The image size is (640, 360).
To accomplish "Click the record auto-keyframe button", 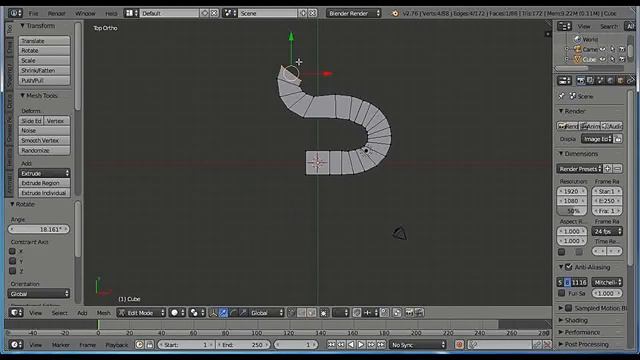I will coord(459,345).
